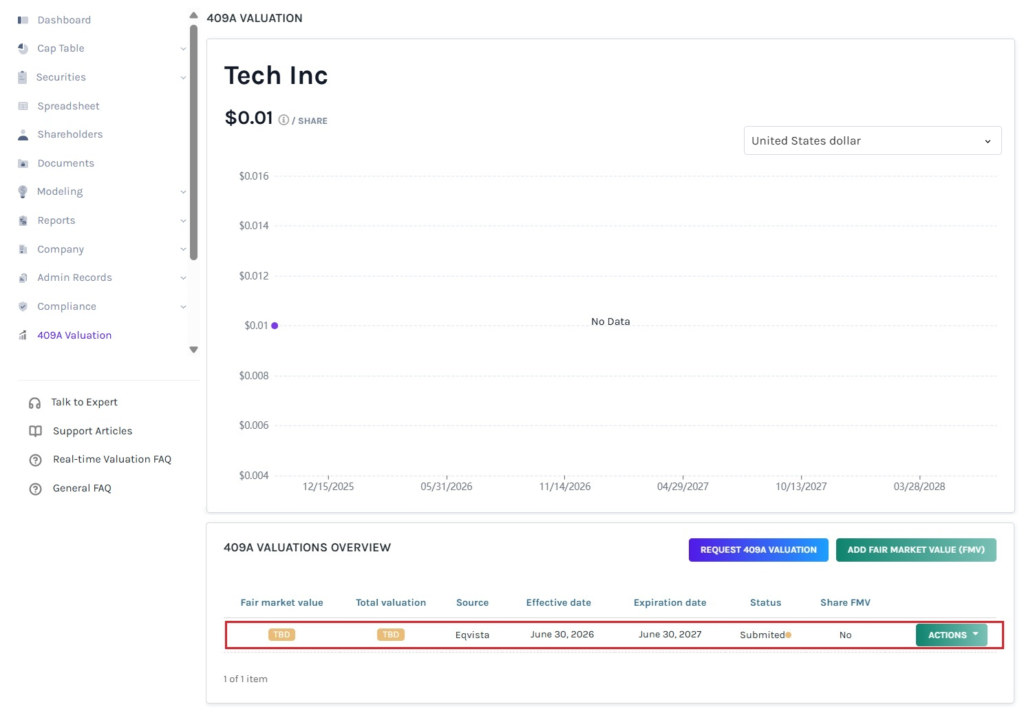The height and width of the screenshot is (709, 1024).
Task: Click the info icon beside $0.01 share price
Action: 283,119
